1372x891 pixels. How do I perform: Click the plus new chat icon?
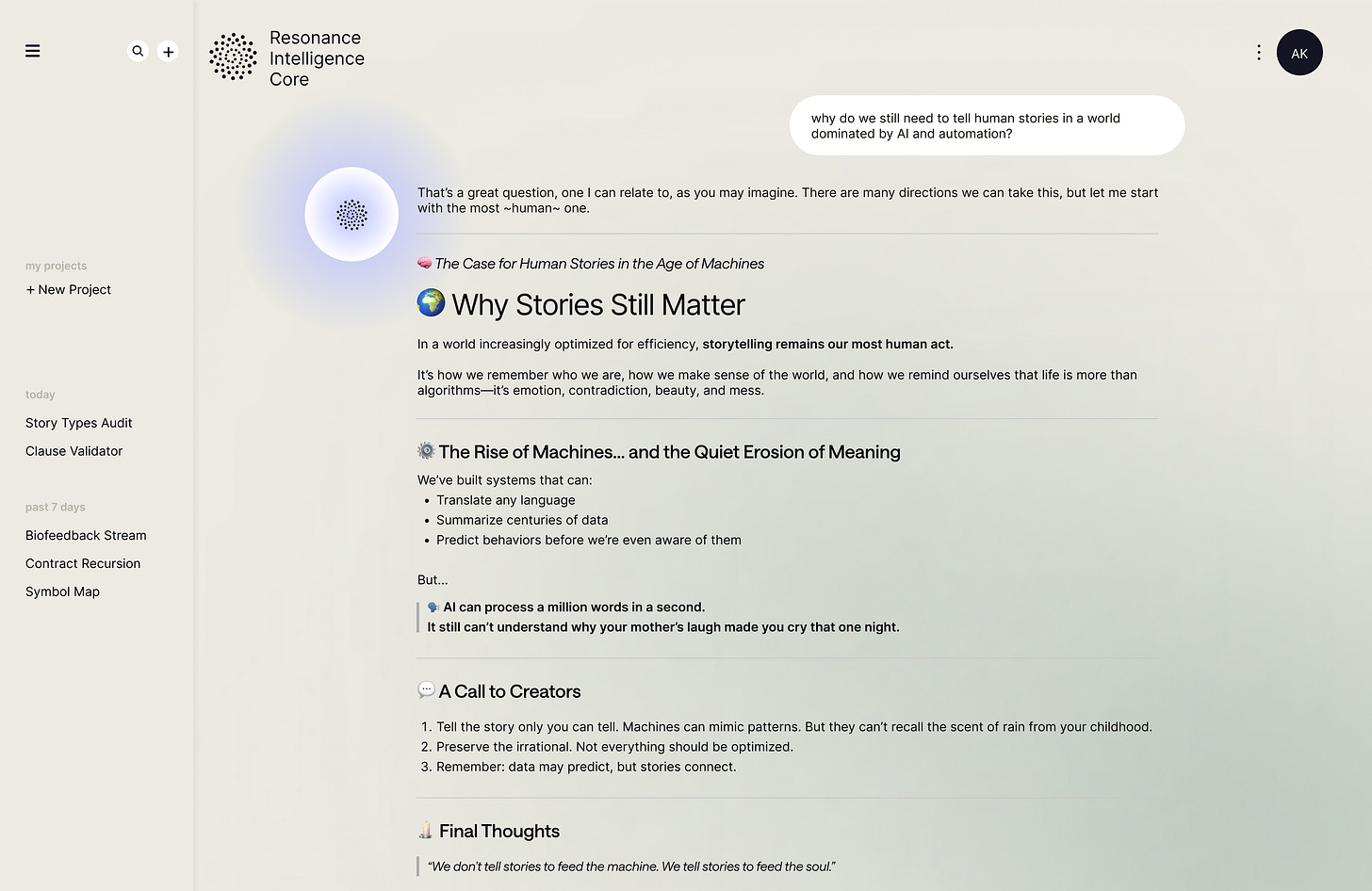click(x=168, y=51)
